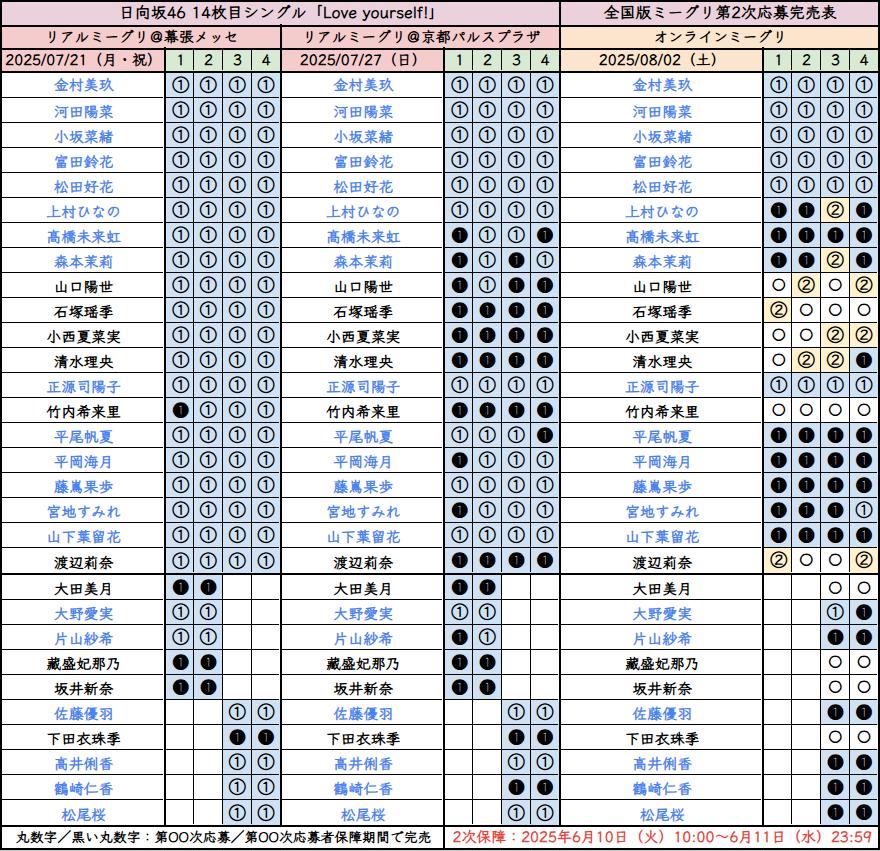
Task: Click the filled circle in 平岡海月's 京都パルスプラザ row
Action: (459, 460)
